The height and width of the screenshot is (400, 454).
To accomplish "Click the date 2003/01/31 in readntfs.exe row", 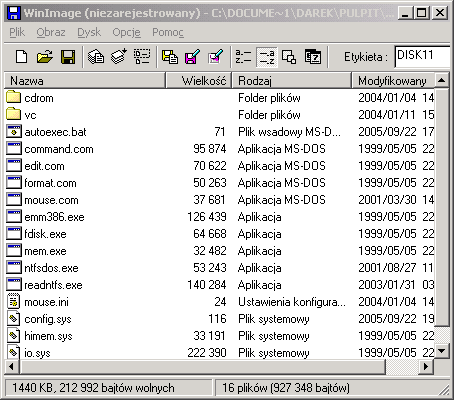I will coord(387,285).
